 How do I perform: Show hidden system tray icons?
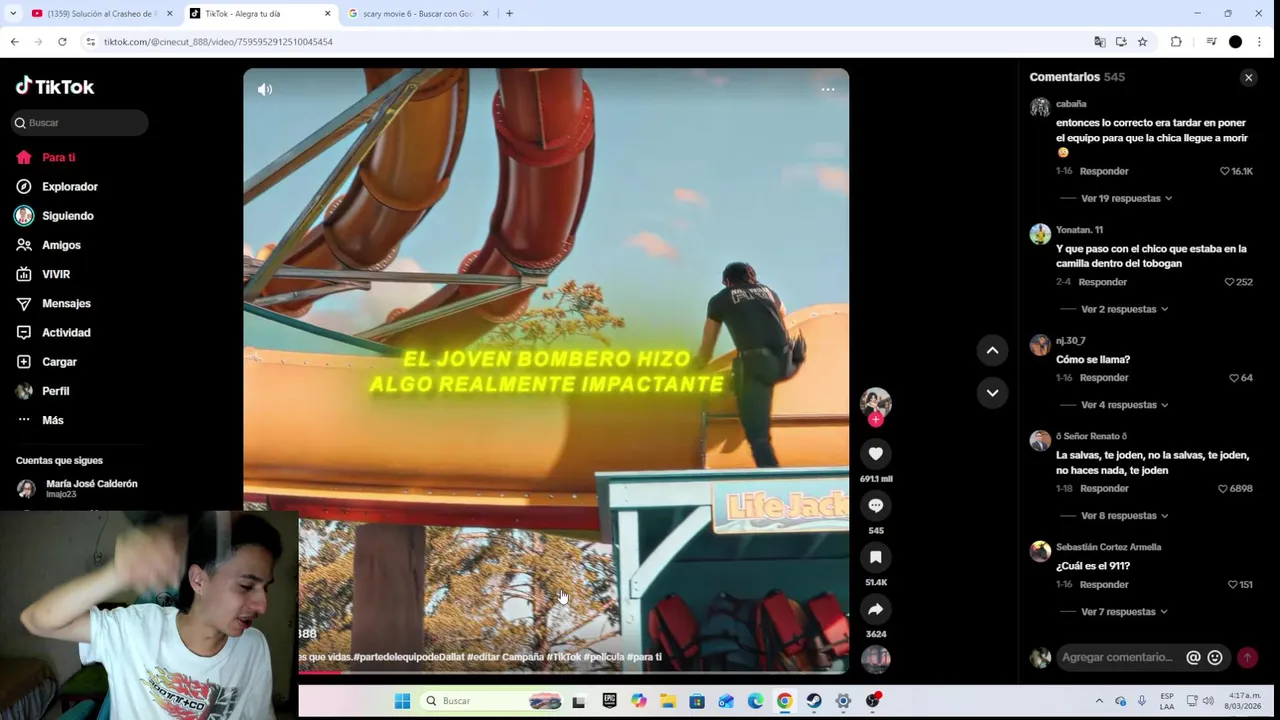(x=1099, y=701)
